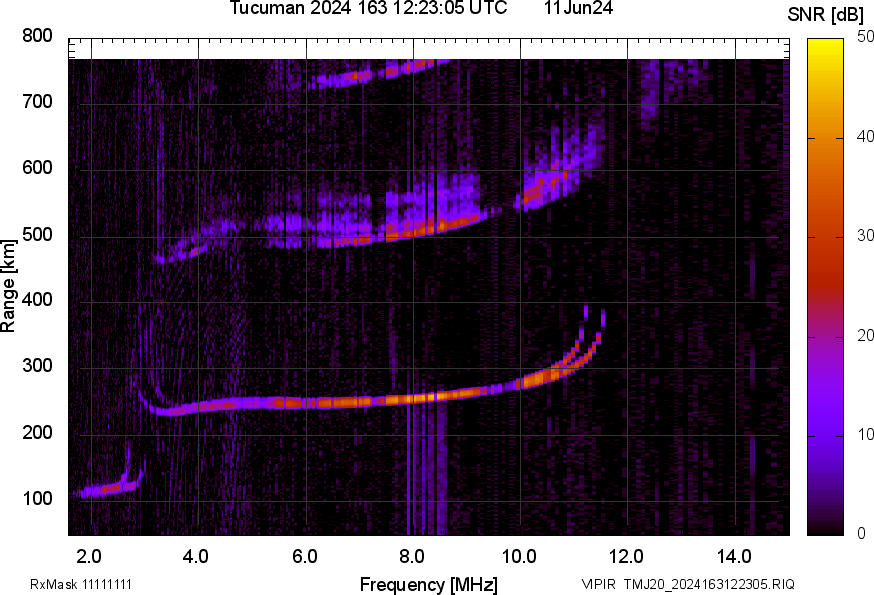Image resolution: width=874 pixels, height=595 pixels.
Task: Click the "SNR [dB]" colorbar label
Action: click(x=825, y=15)
